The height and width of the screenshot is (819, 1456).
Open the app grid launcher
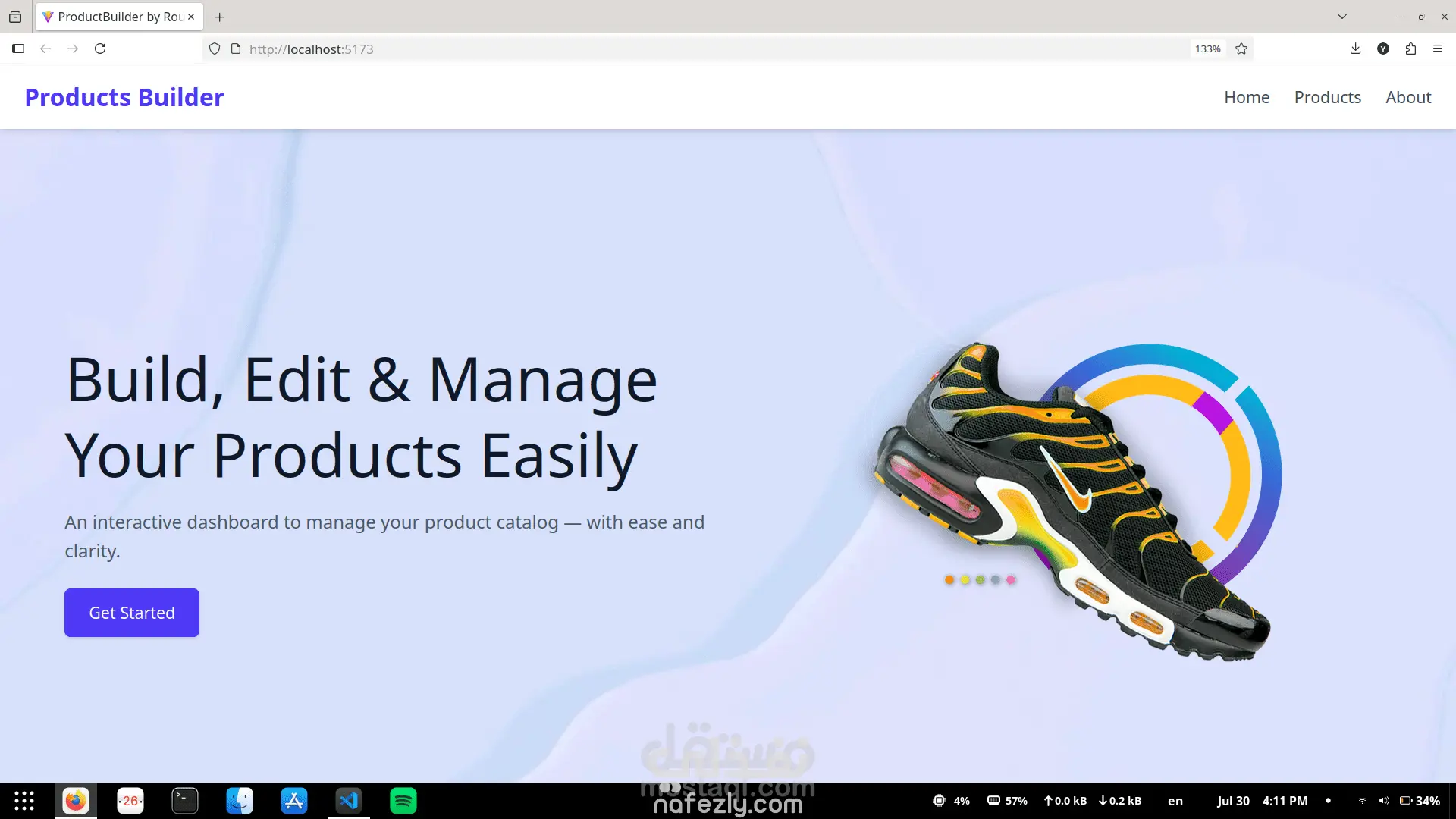coord(24,801)
